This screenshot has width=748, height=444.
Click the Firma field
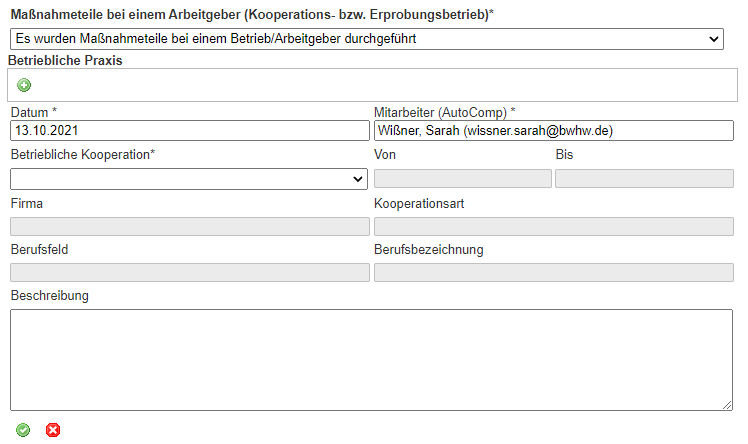click(189, 227)
